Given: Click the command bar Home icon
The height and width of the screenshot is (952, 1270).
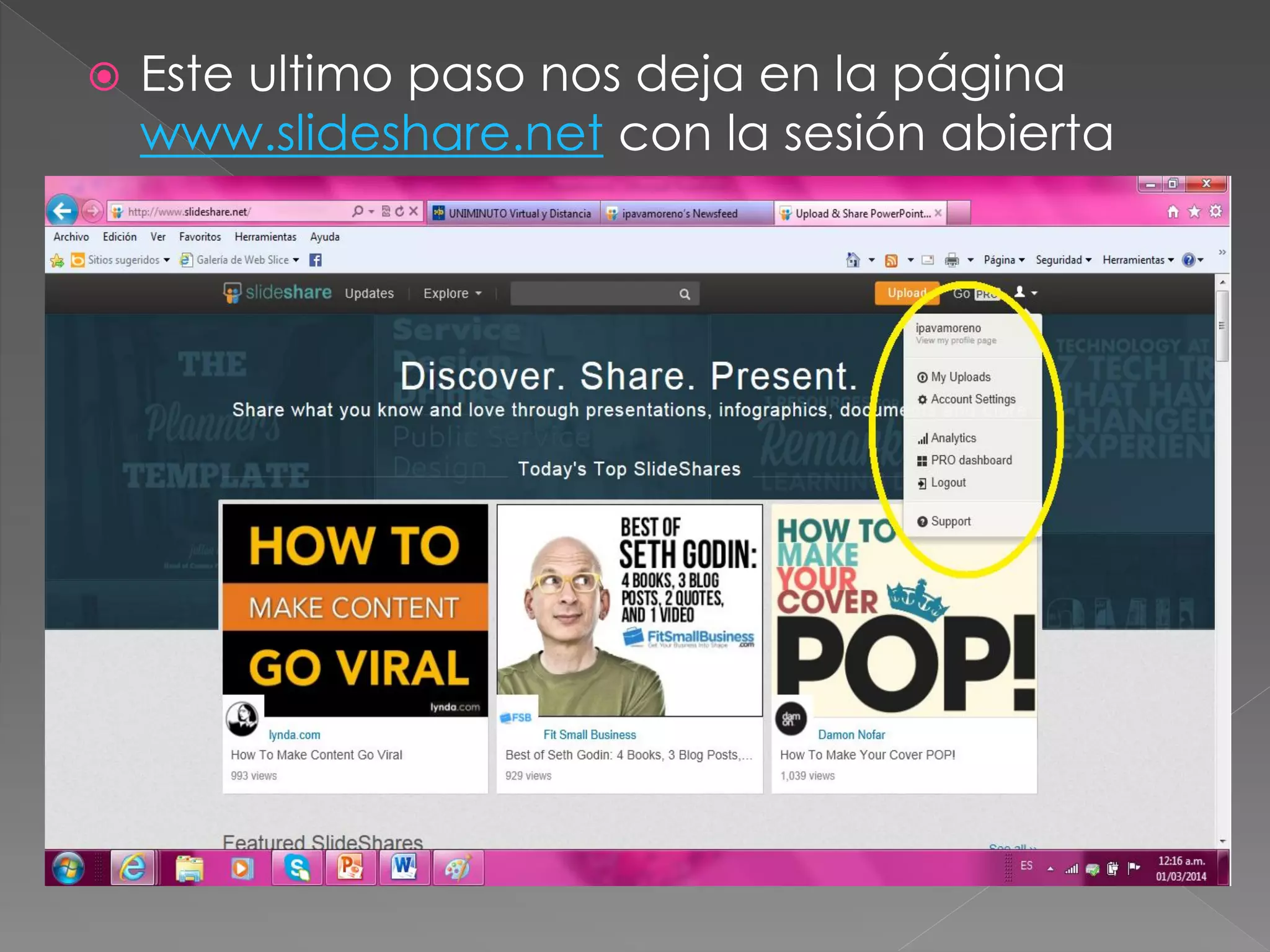Looking at the screenshot, I should tap(853, 260).
